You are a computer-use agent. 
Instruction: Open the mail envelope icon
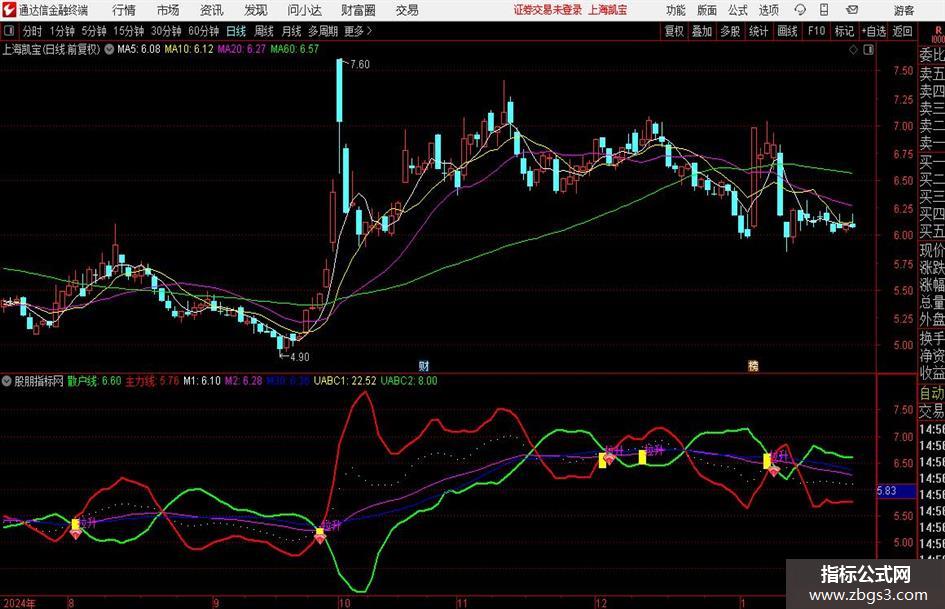tap(852, 10)
